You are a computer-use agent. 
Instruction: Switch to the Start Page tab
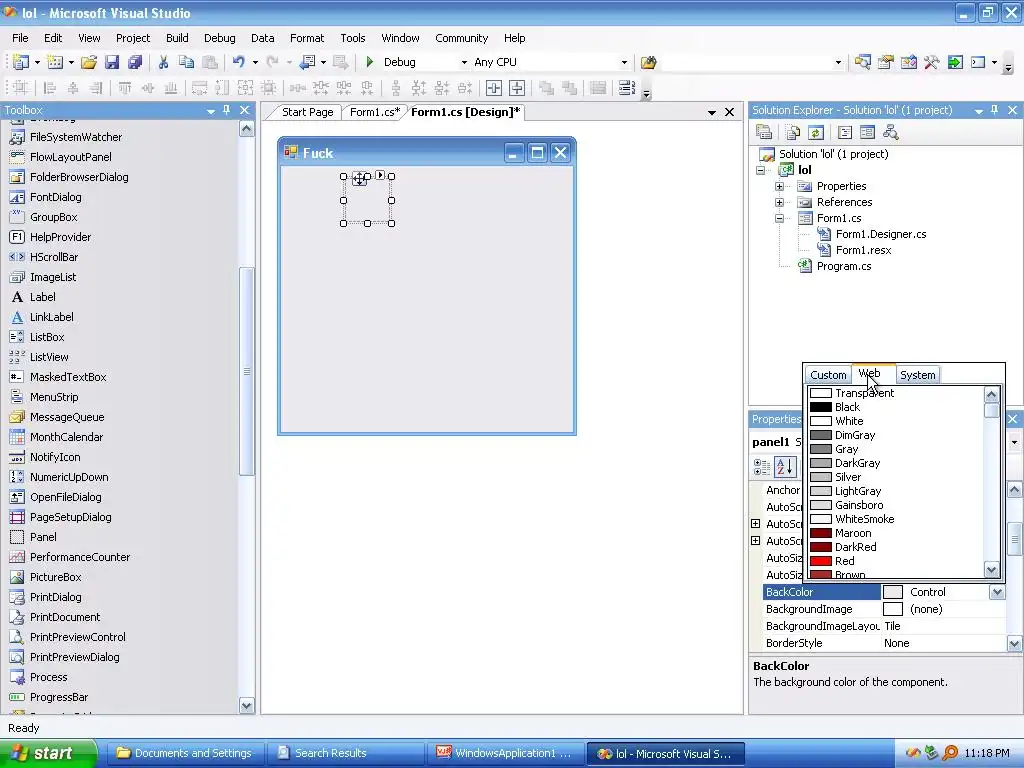pyautogui.click(x=307, y=112)
